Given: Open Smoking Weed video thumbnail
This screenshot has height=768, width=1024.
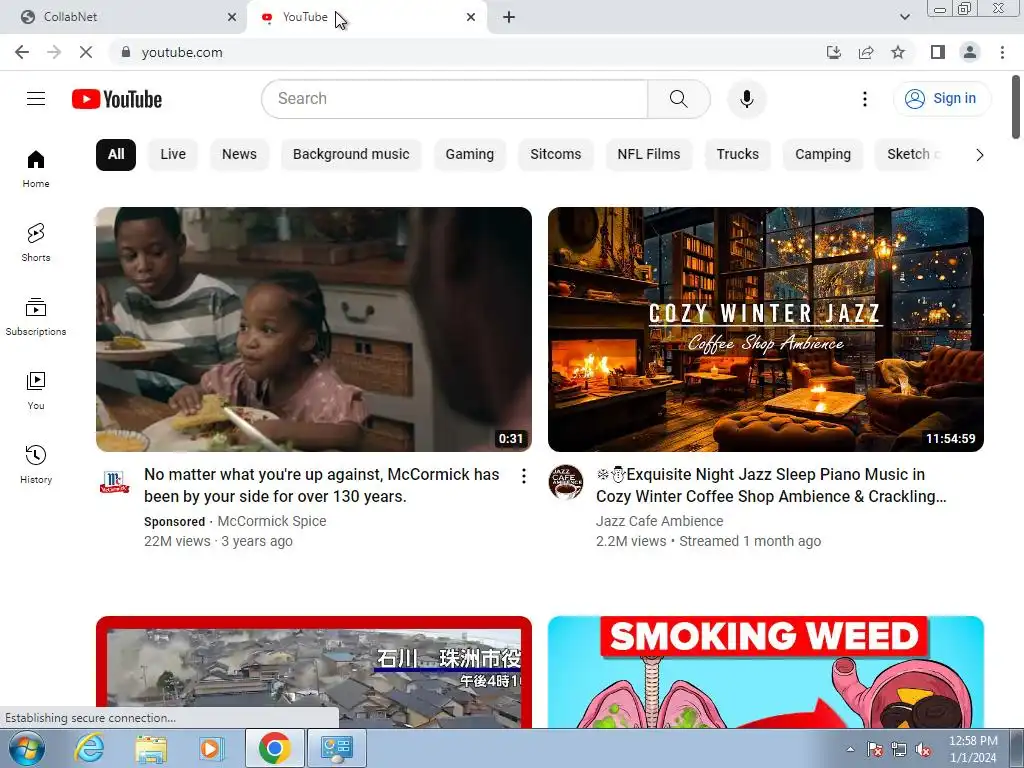Looking at the screenshot, I should (766, 672).
